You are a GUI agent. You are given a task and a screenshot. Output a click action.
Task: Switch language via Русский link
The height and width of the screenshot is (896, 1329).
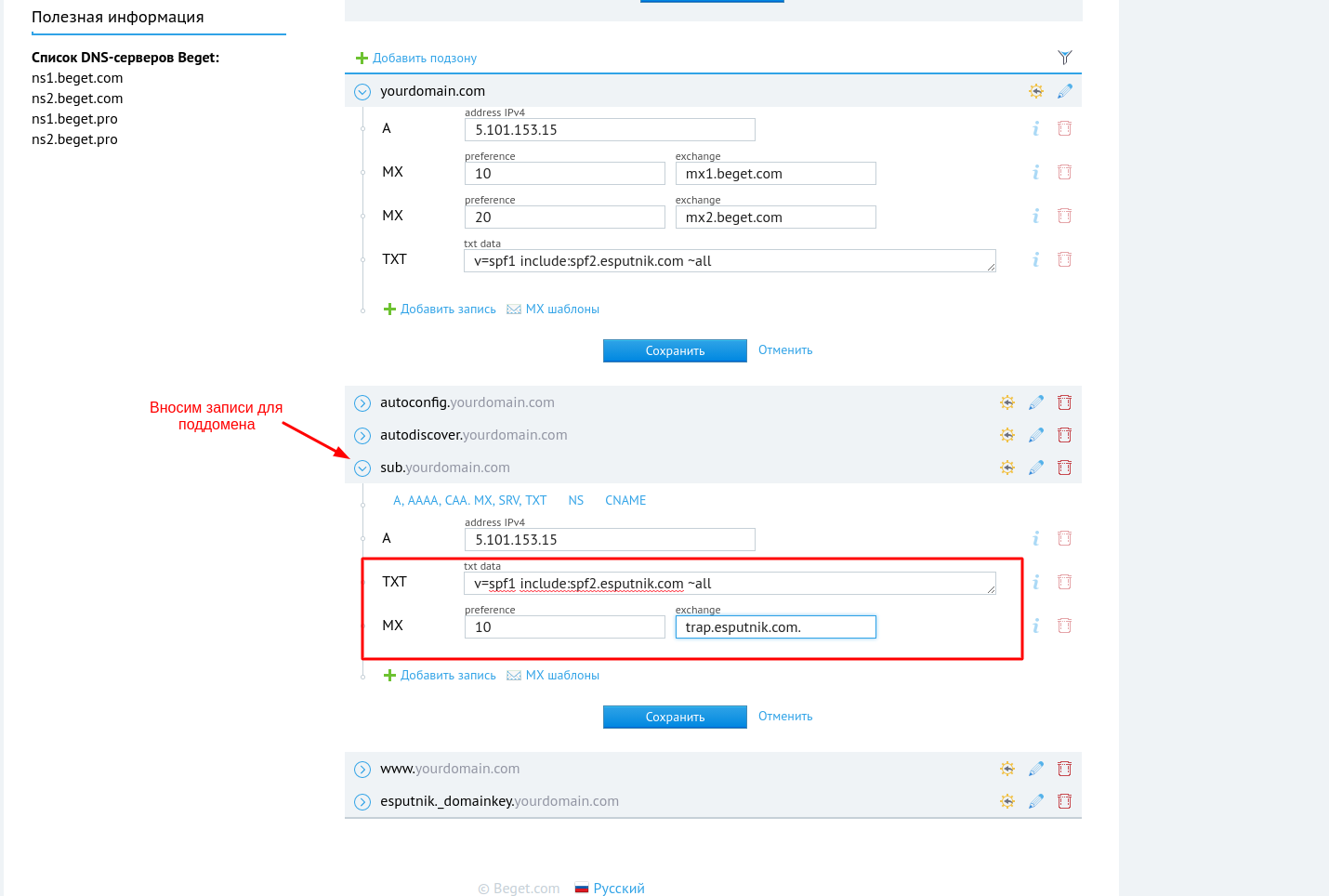click(x=618, y=889)
